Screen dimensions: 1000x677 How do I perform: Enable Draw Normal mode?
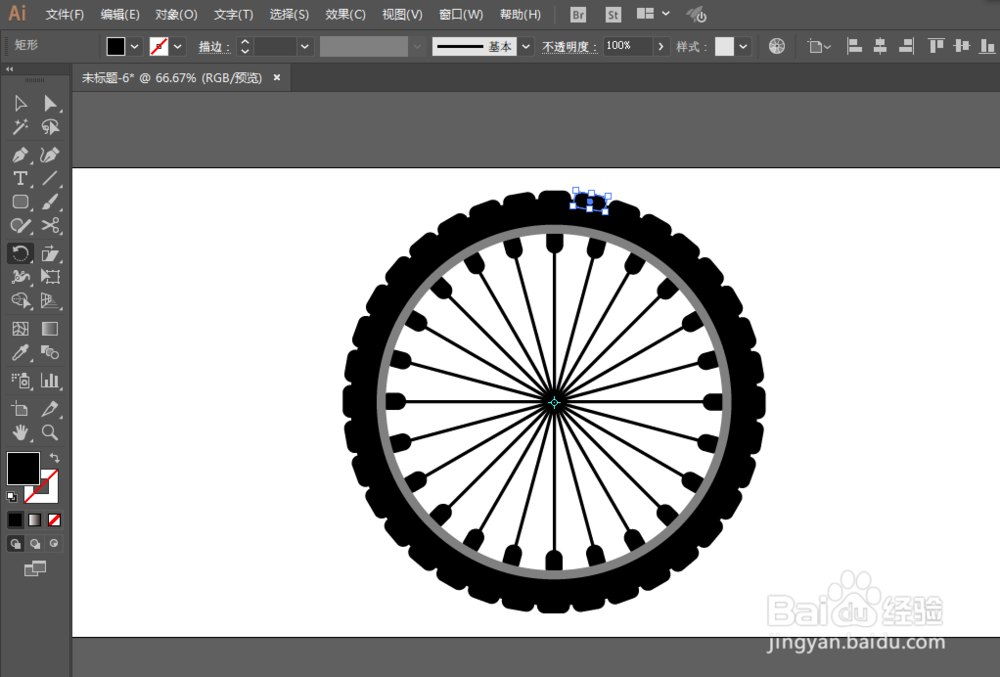coord(15,544)
